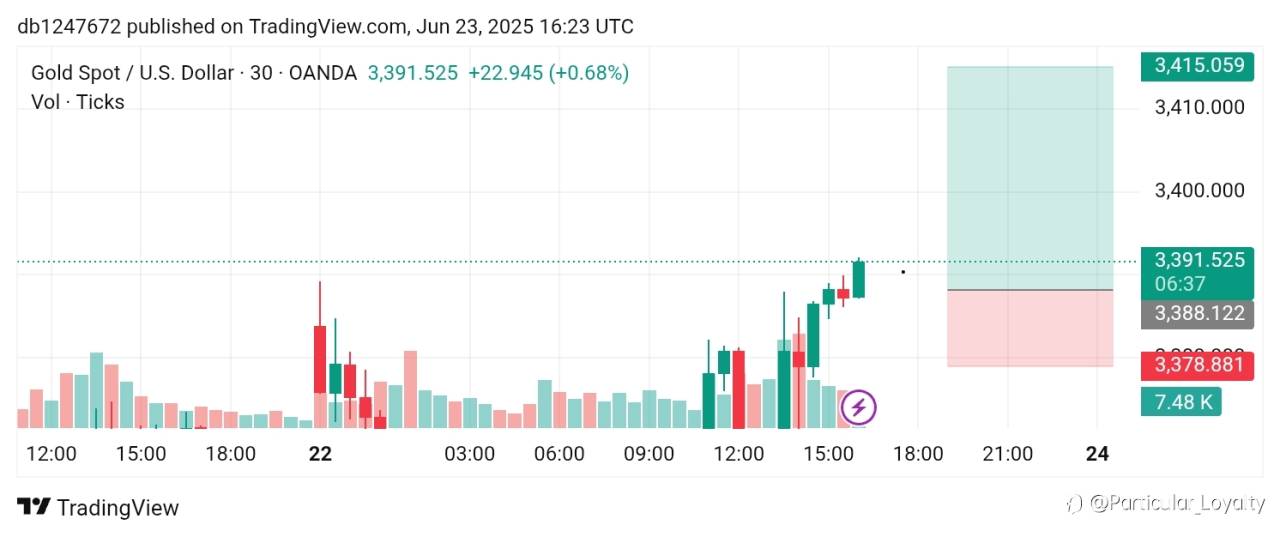Click the 7.48 K volume label
This screenshot has height=537, width=1280.
coord(1181,402)
